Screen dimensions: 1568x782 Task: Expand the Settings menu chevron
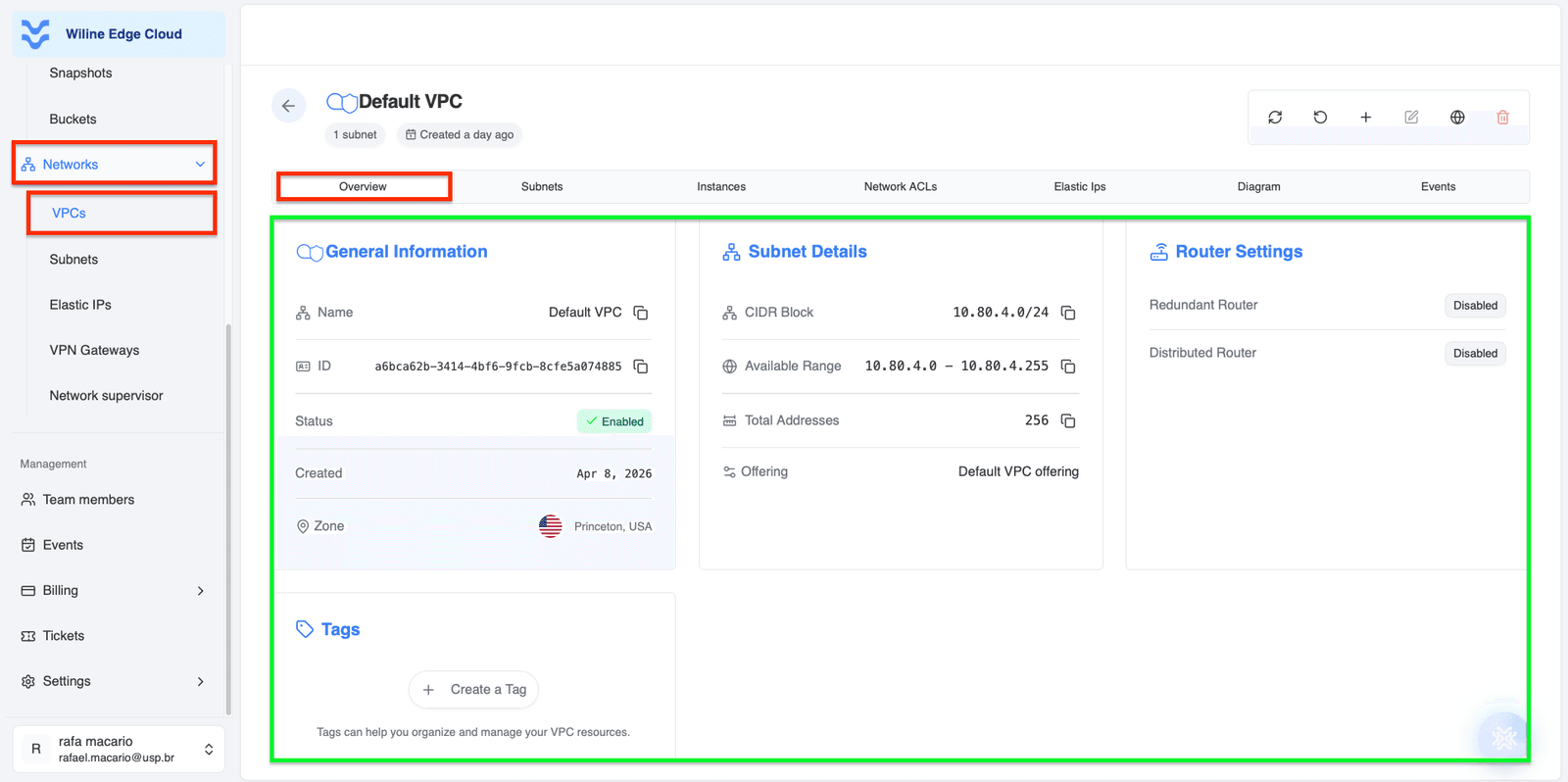point(200,682)
